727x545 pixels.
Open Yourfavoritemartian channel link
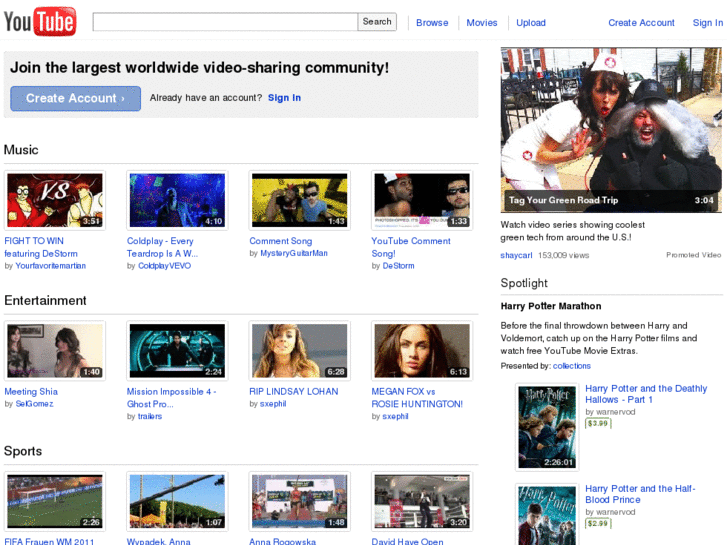pyautogui.click(x=51, y=266)
